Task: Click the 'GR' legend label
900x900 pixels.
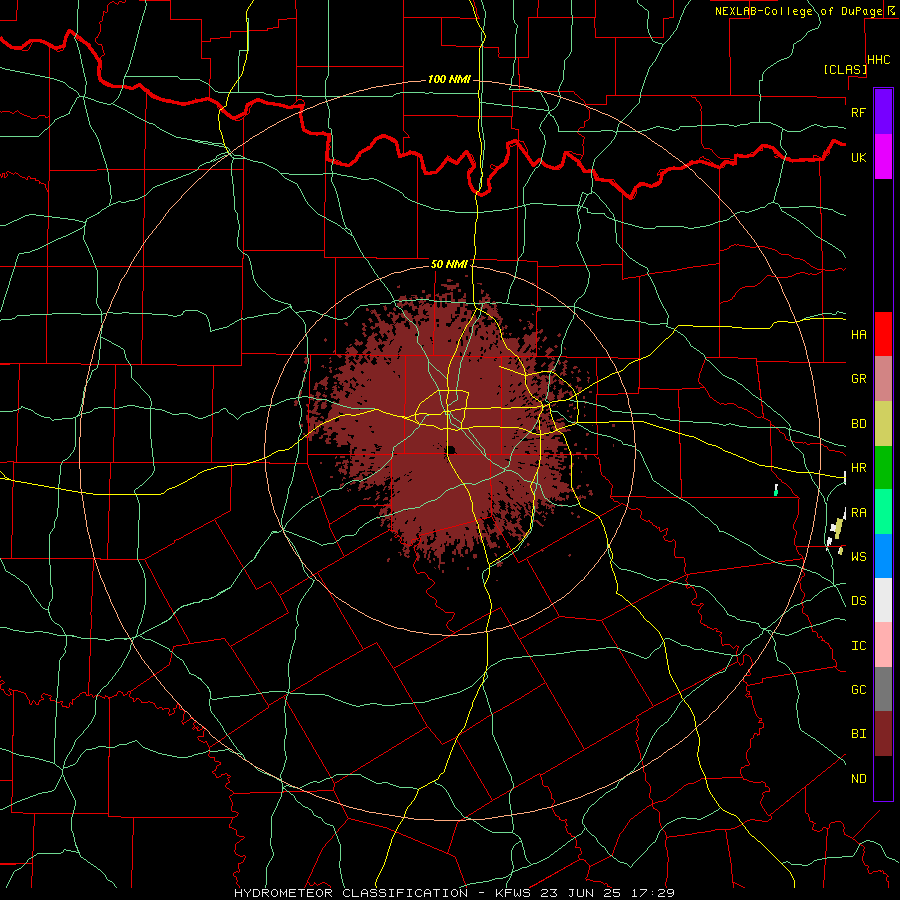Action: tap(858, 379)
